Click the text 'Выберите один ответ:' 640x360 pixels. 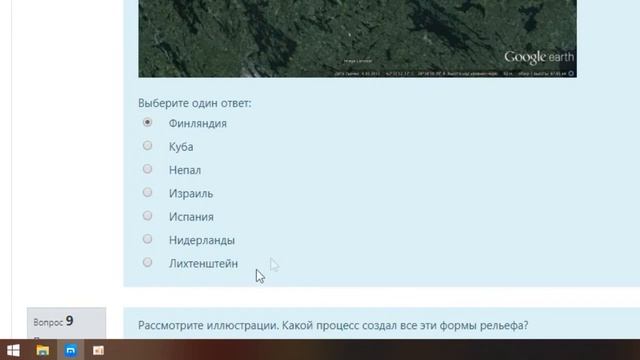click(195, 103)
